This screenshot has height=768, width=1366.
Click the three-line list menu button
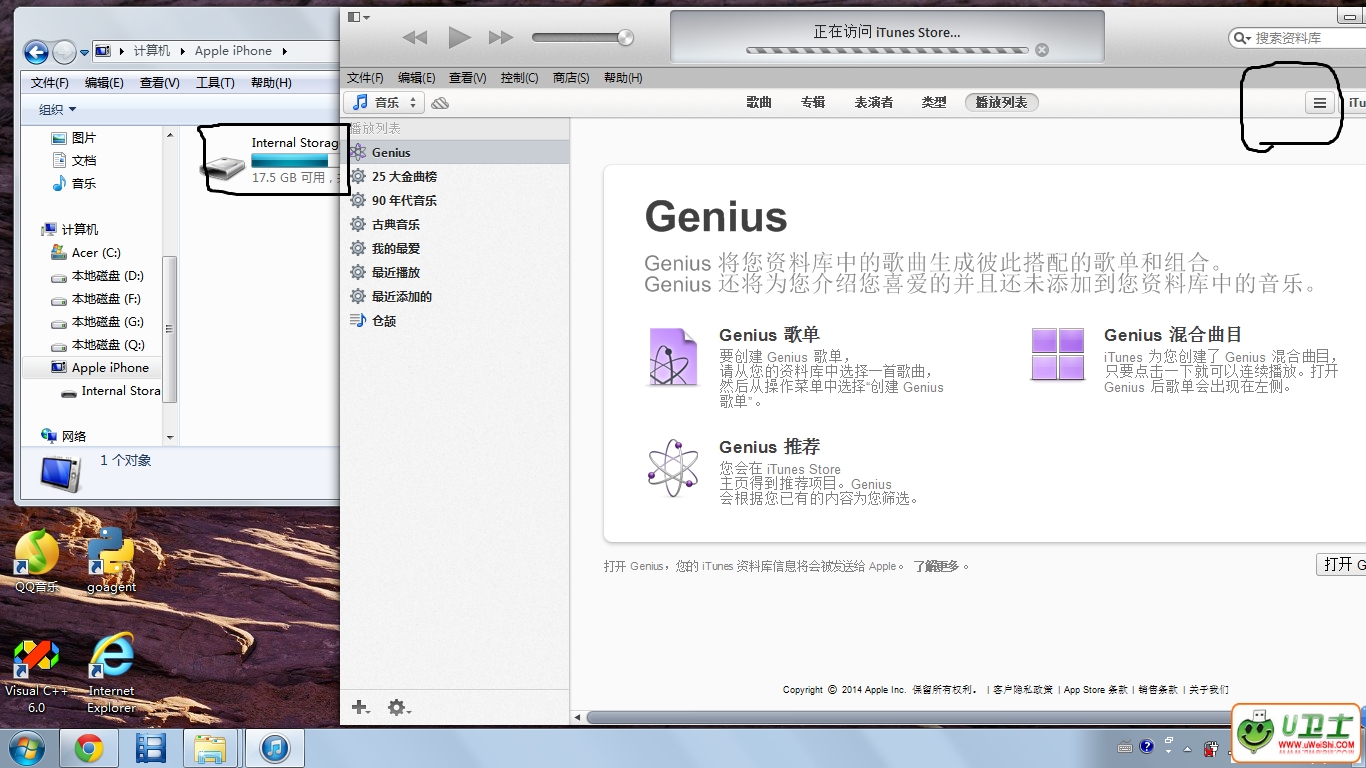(x=1320, y=103)
